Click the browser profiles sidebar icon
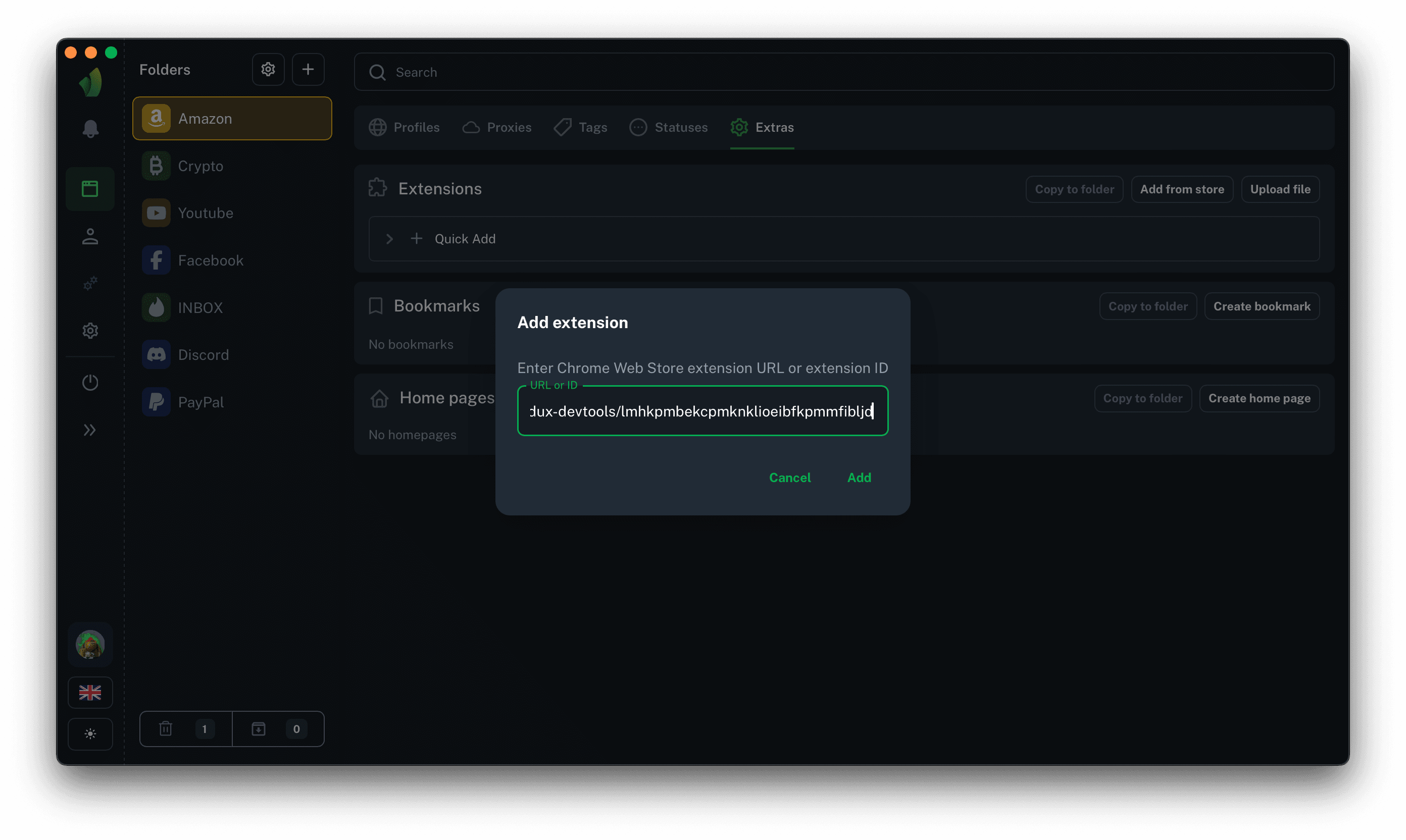The image size is (1406, 840). pyautogui.click(x=90, y=188)
